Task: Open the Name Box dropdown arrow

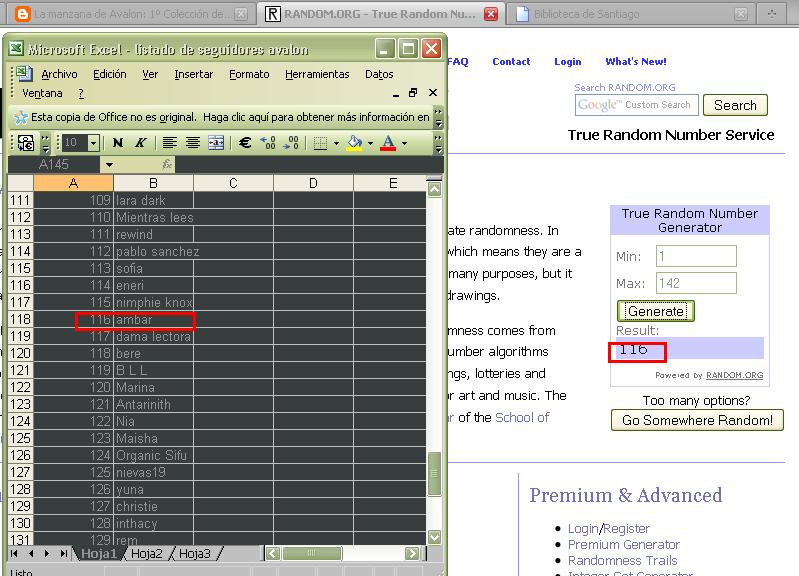Action: coord(109,165)
